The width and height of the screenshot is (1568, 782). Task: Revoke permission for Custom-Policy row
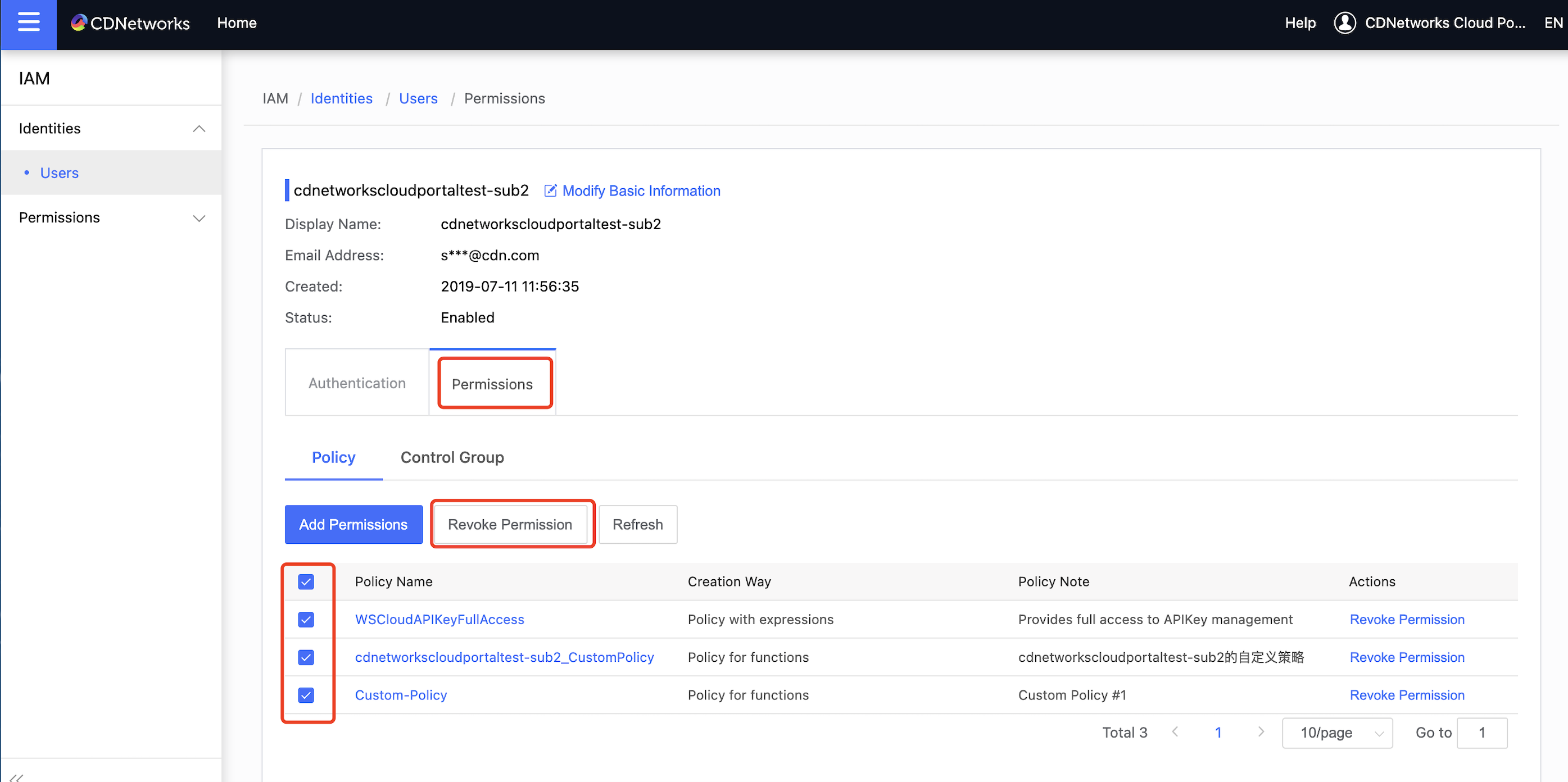[1407, 695]
